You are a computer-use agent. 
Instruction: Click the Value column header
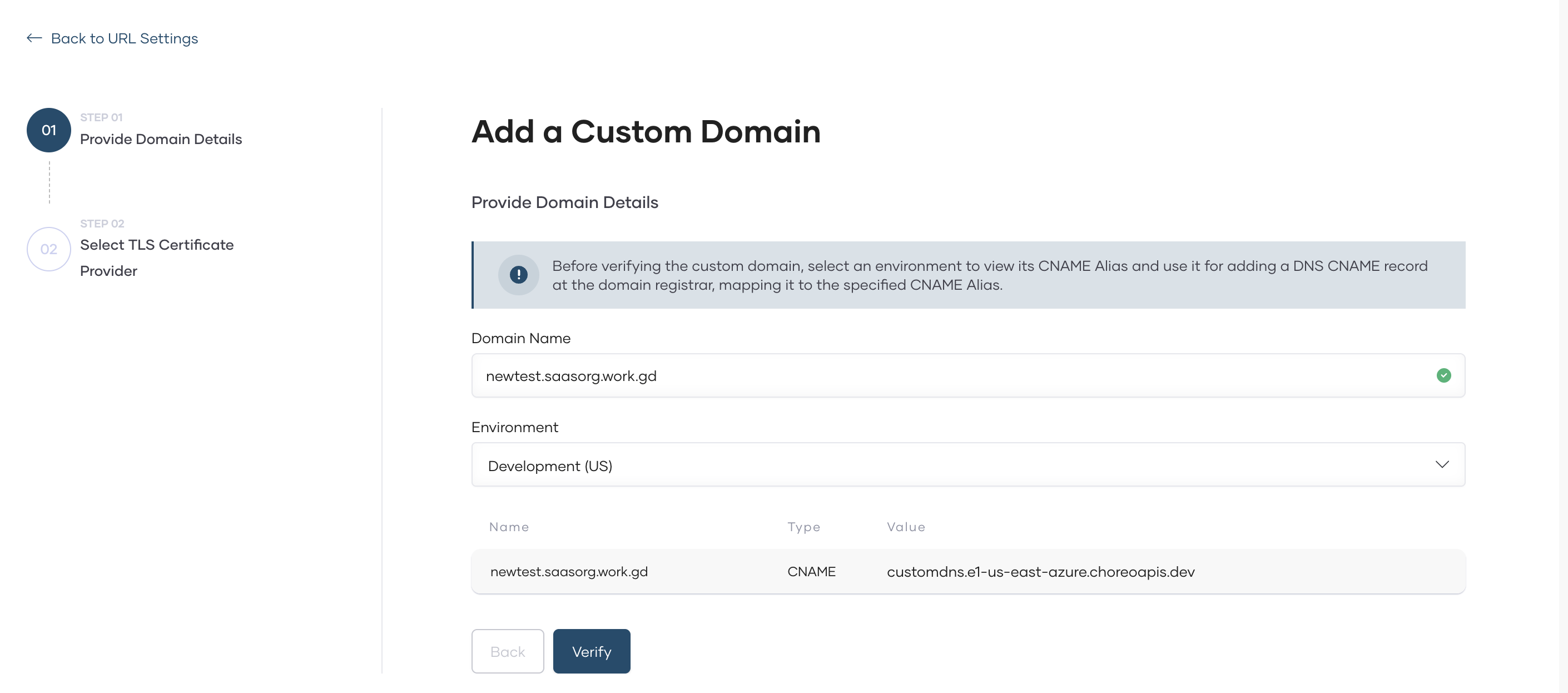point(906,527)
